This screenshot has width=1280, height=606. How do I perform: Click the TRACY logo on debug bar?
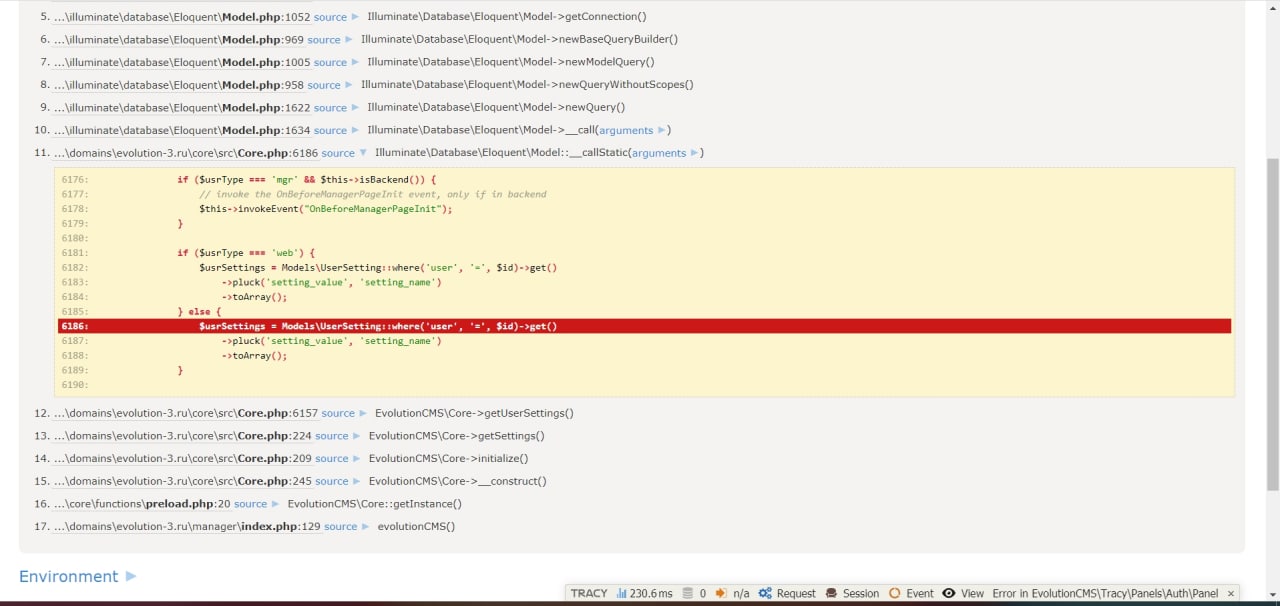tap(589, 593)
